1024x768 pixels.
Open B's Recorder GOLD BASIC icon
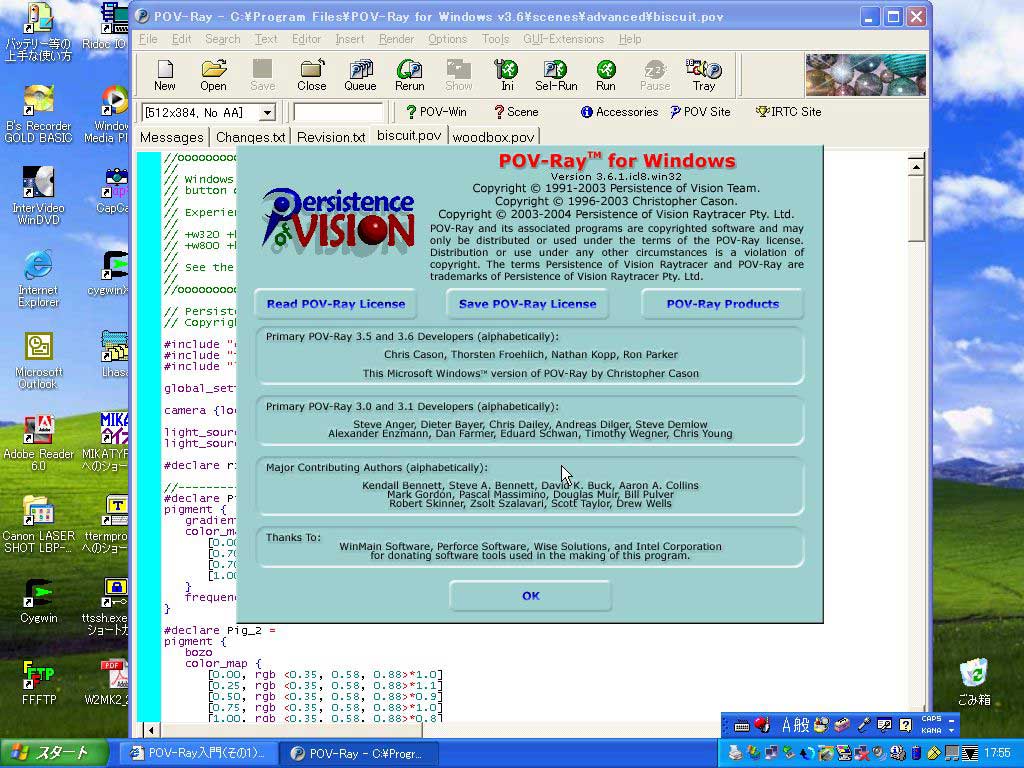point(38,114)
